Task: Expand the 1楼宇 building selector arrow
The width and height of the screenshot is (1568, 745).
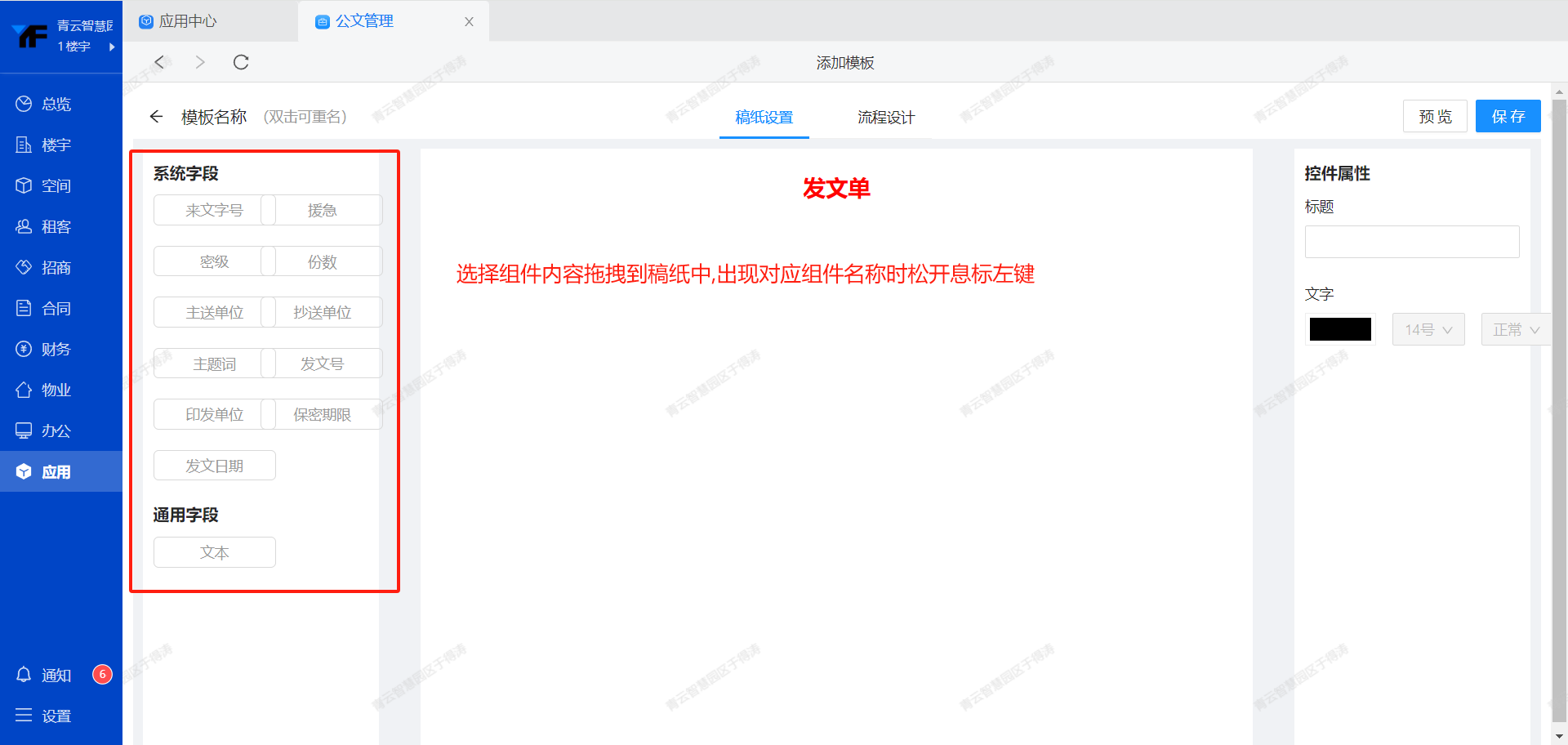Action: 112,47
